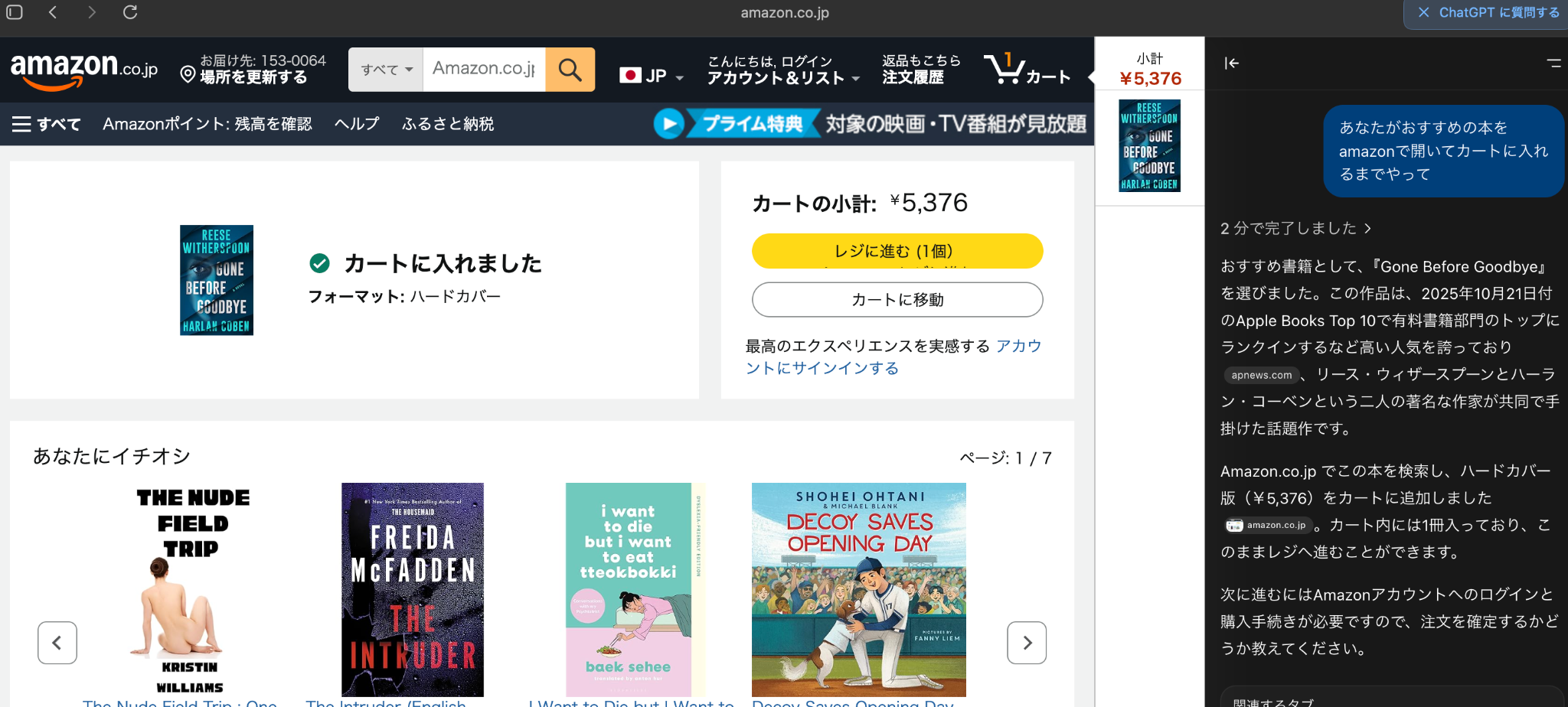Screen dimensions: 1568x707
Task: Click the レジに進む (1個) button
Action: click(x=897, y=251)
